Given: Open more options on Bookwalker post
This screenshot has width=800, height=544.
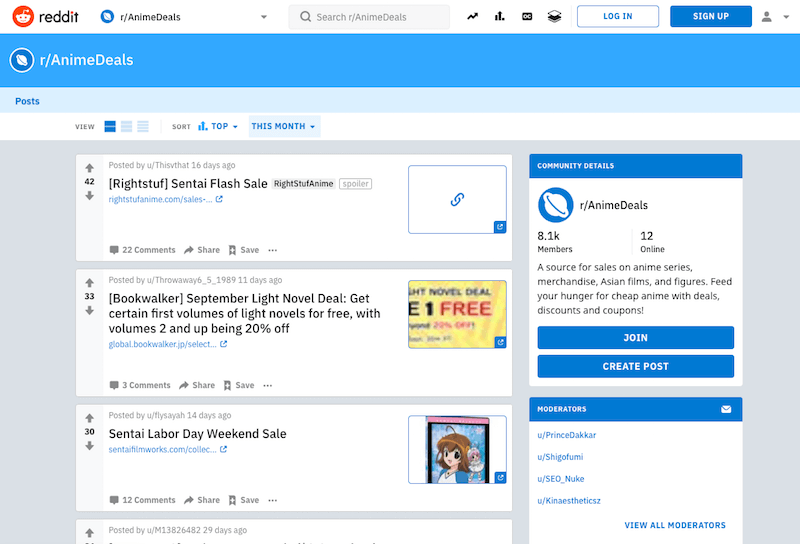Looking at the screenshot, I should [x=268, y=385].
